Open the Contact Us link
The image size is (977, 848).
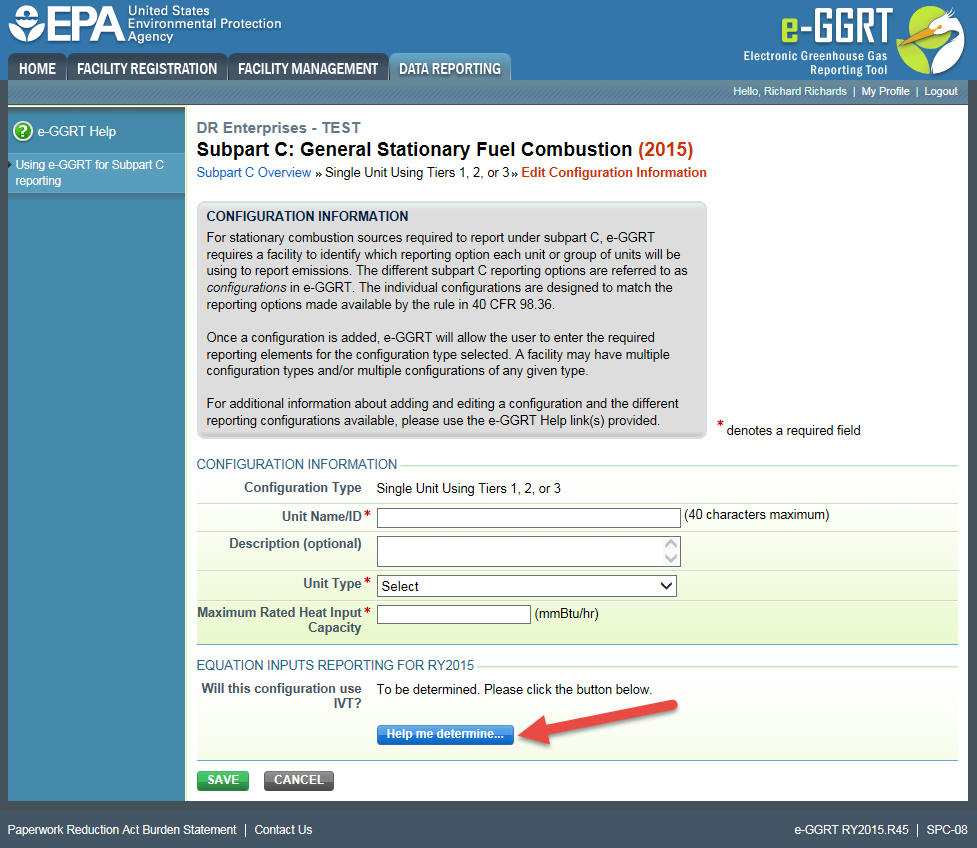283,830
